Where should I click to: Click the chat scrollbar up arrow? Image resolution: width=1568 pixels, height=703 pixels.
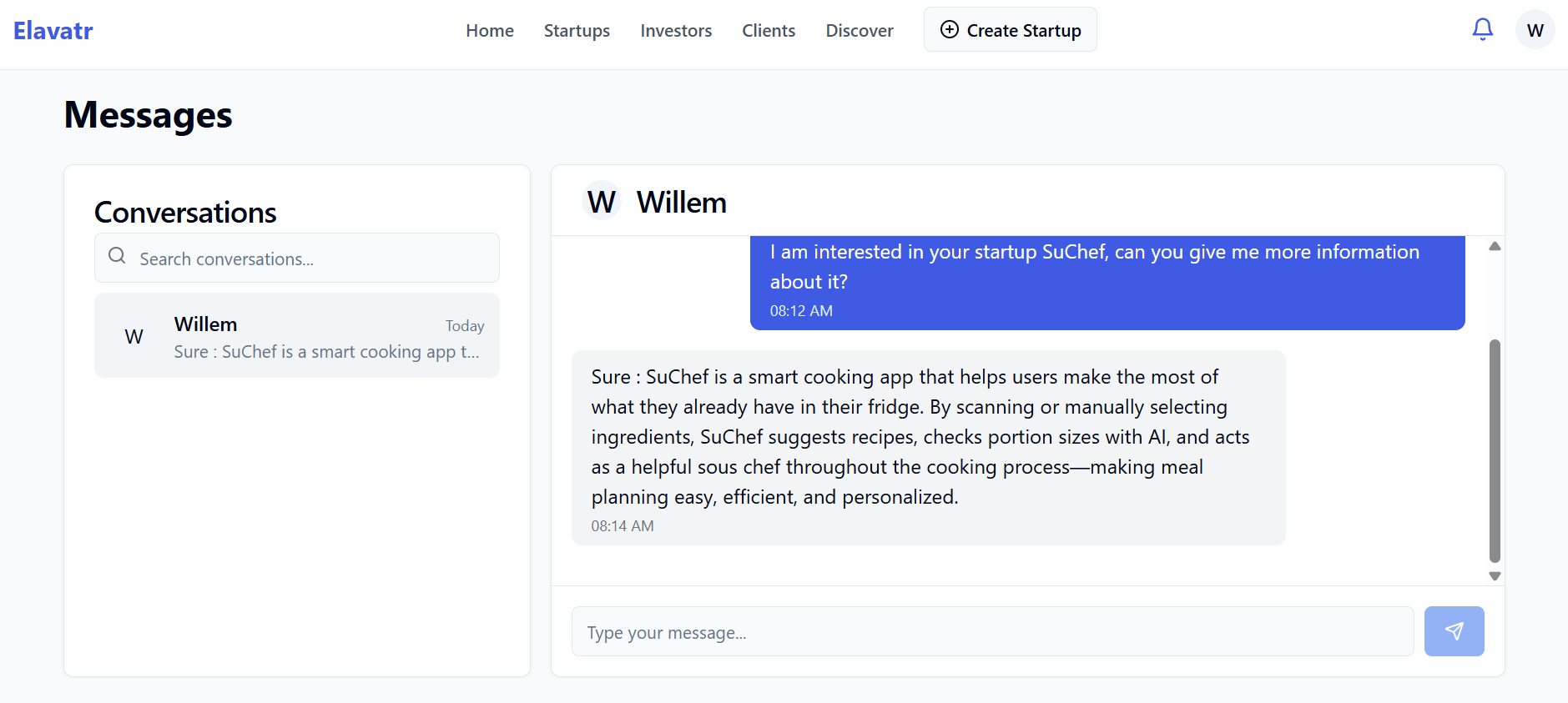click(x=1495, y=246)
